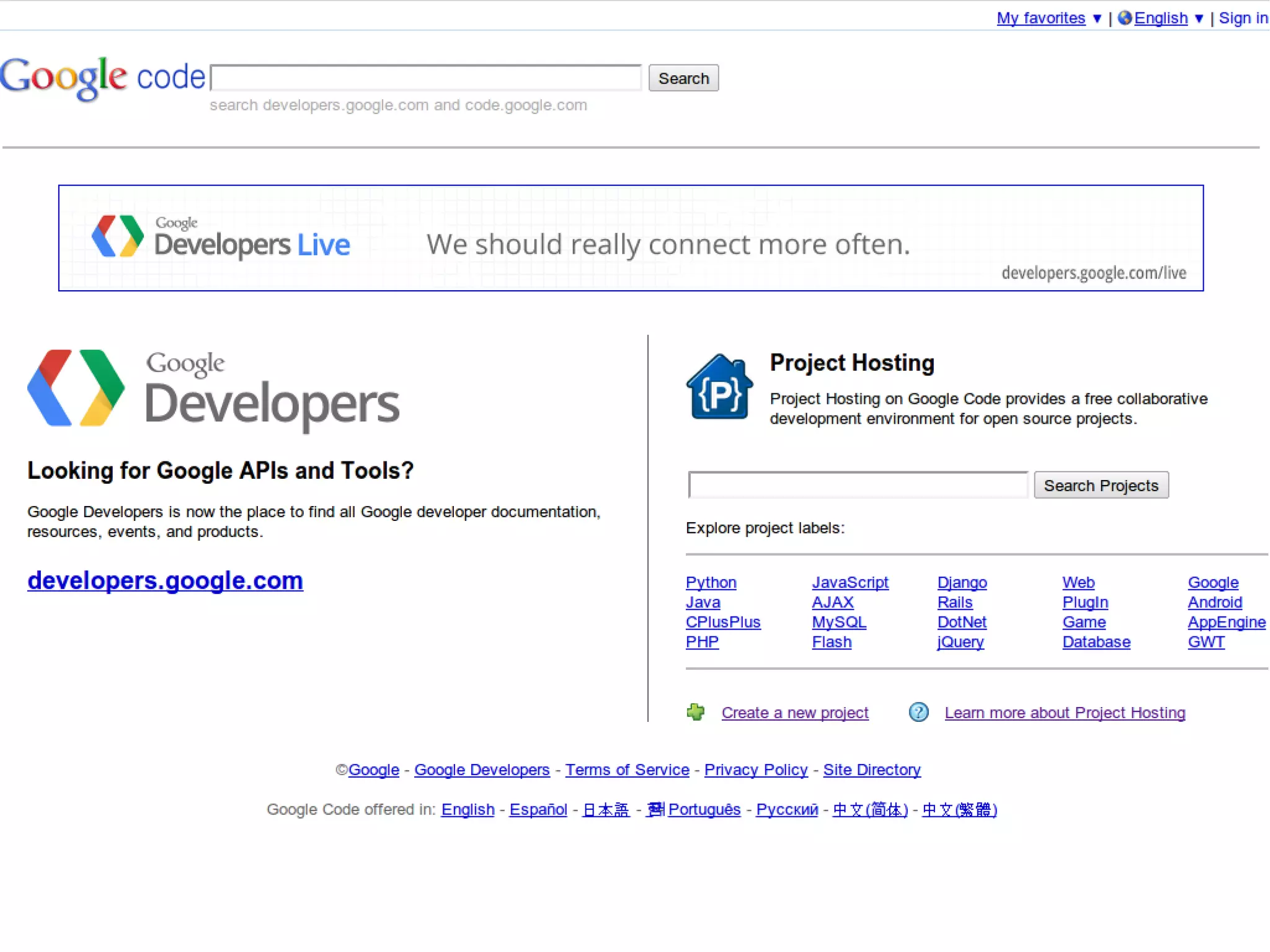Click the Google Code logo
1270x952 pixels.
[x=102, y=78]
